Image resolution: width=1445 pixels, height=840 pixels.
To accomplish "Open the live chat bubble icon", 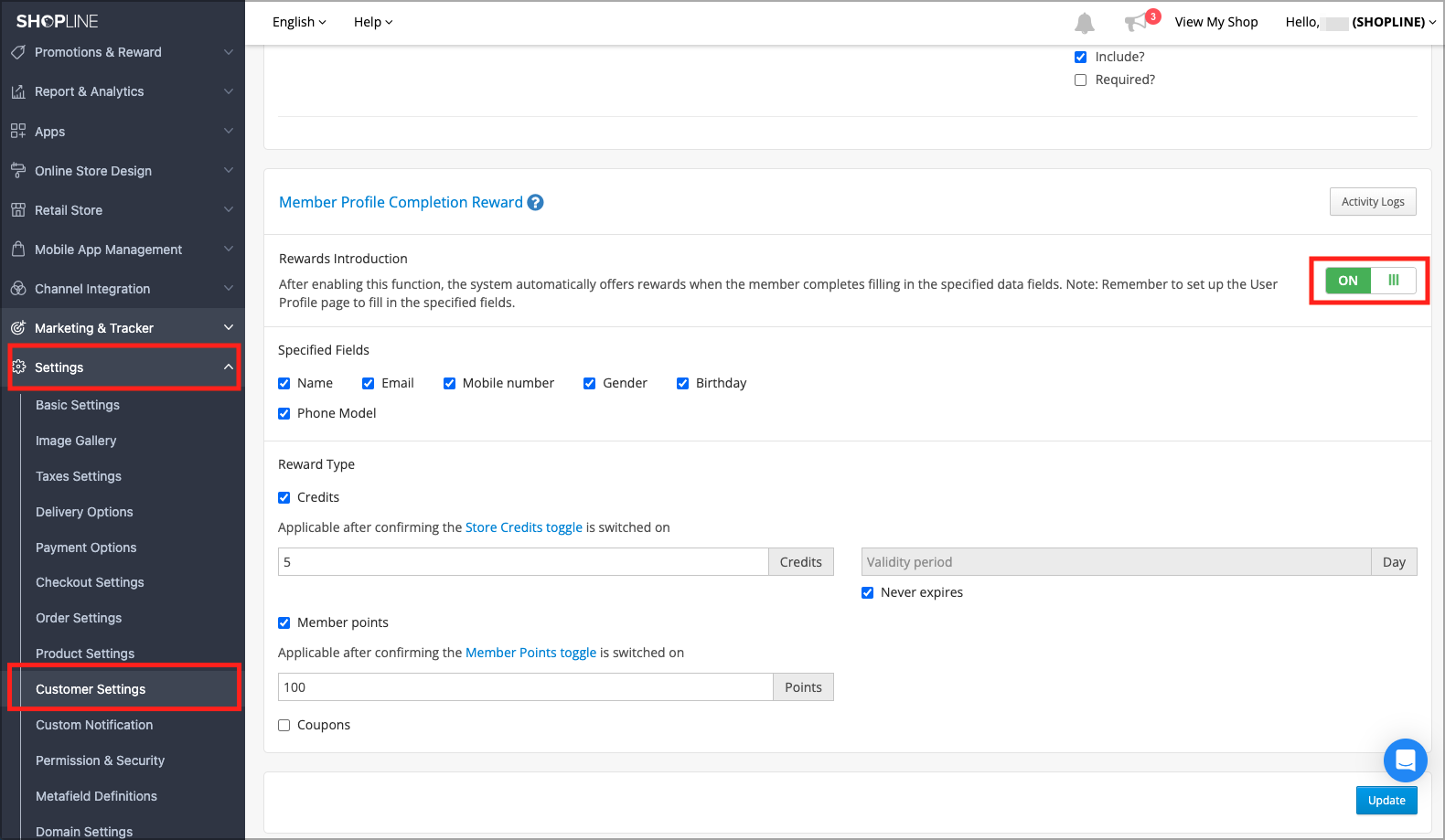I will coord(1405,760).
